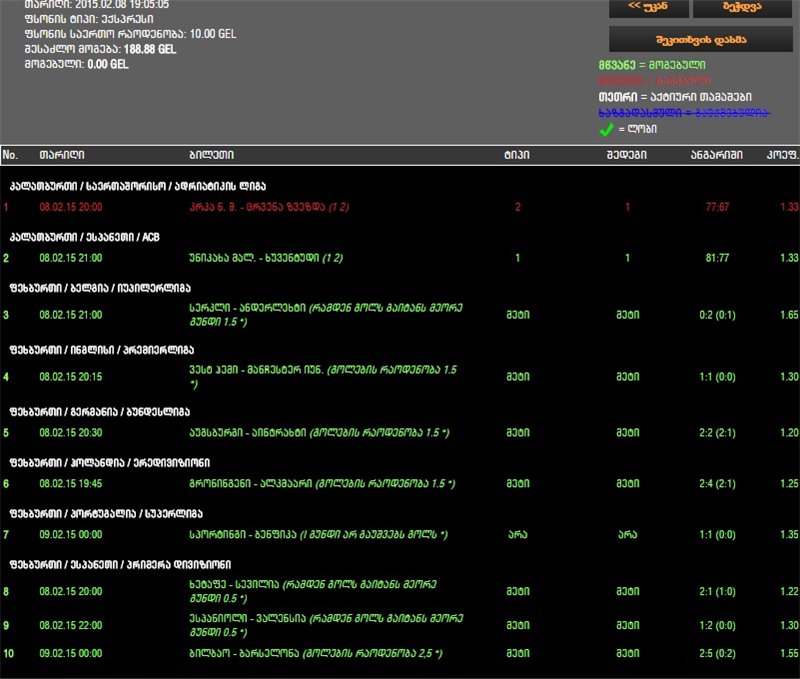Click the "კოეფ." odds column header
800x679 pixels.
click(781, 155)
